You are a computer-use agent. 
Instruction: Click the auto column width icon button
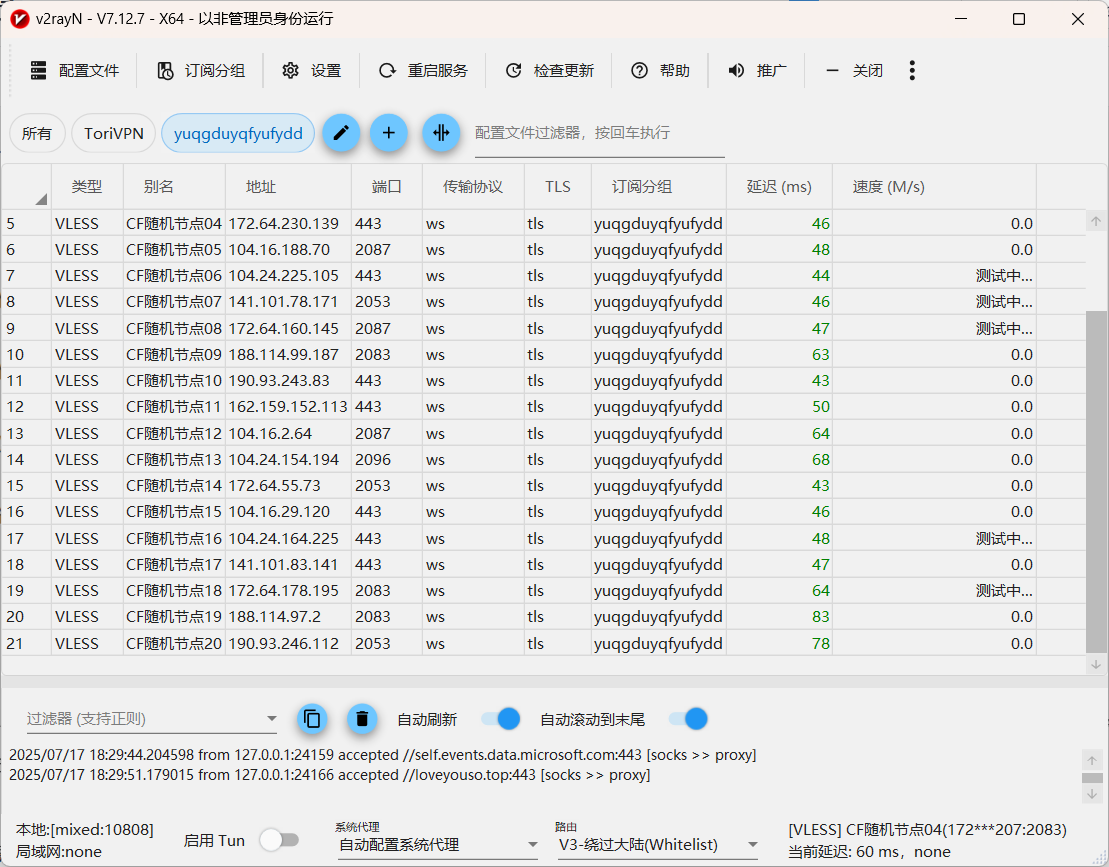point(440,133)
